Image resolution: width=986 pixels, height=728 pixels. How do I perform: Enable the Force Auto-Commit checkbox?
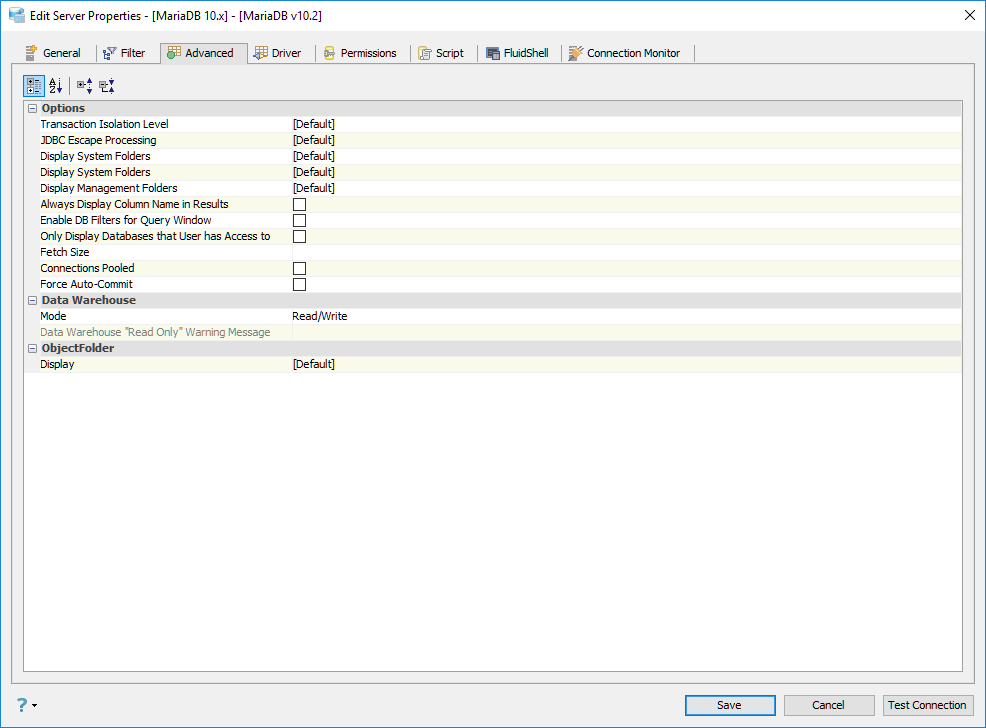(299, 284)
